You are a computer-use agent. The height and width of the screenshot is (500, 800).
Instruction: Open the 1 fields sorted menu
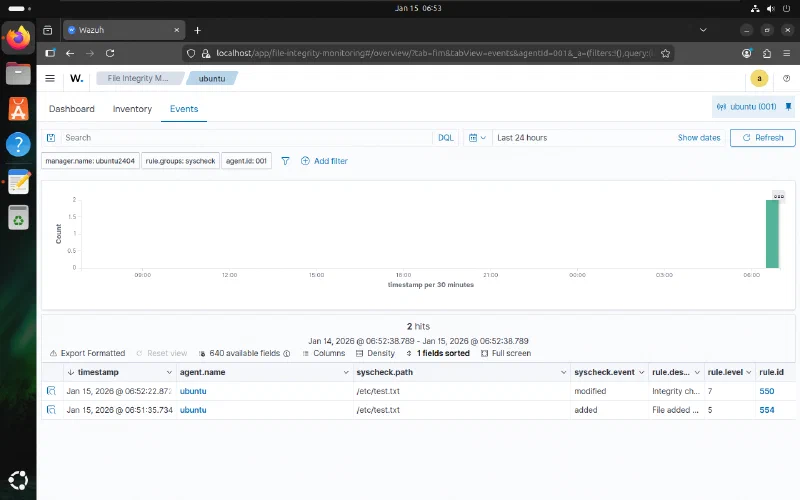coord(438,353)
